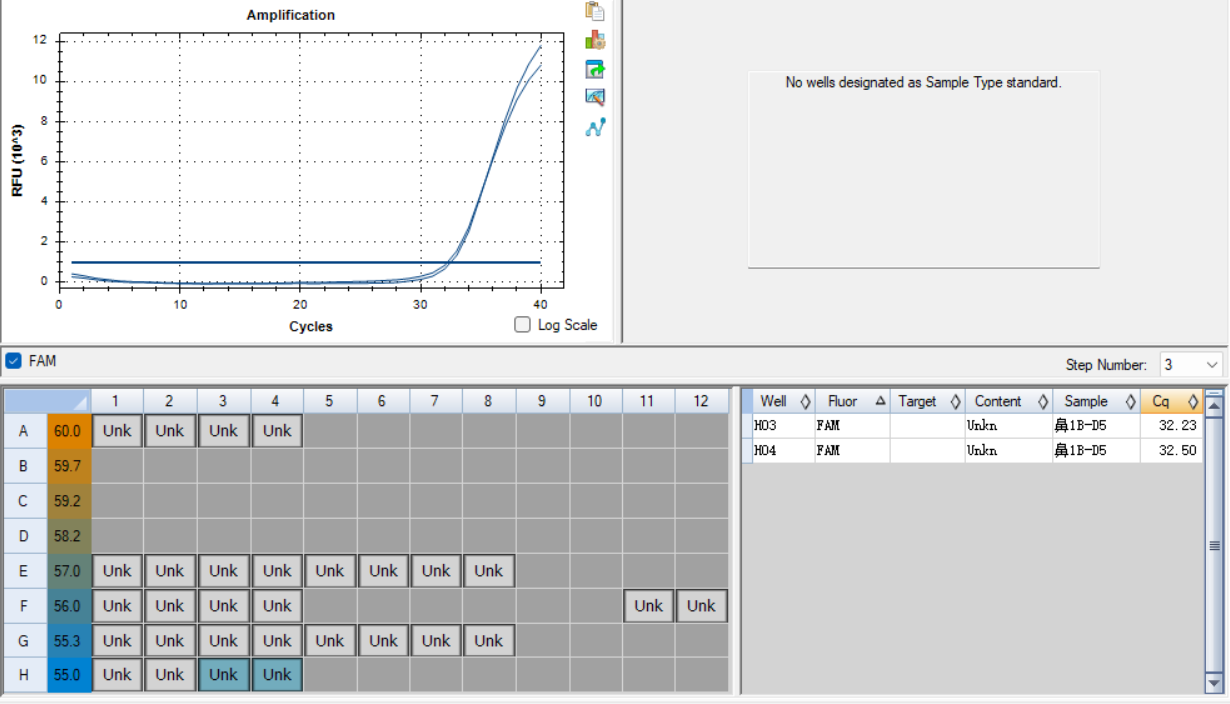Select plate row H header
The height and width of the screenshot is (704, 1230).
coord(25,675)
